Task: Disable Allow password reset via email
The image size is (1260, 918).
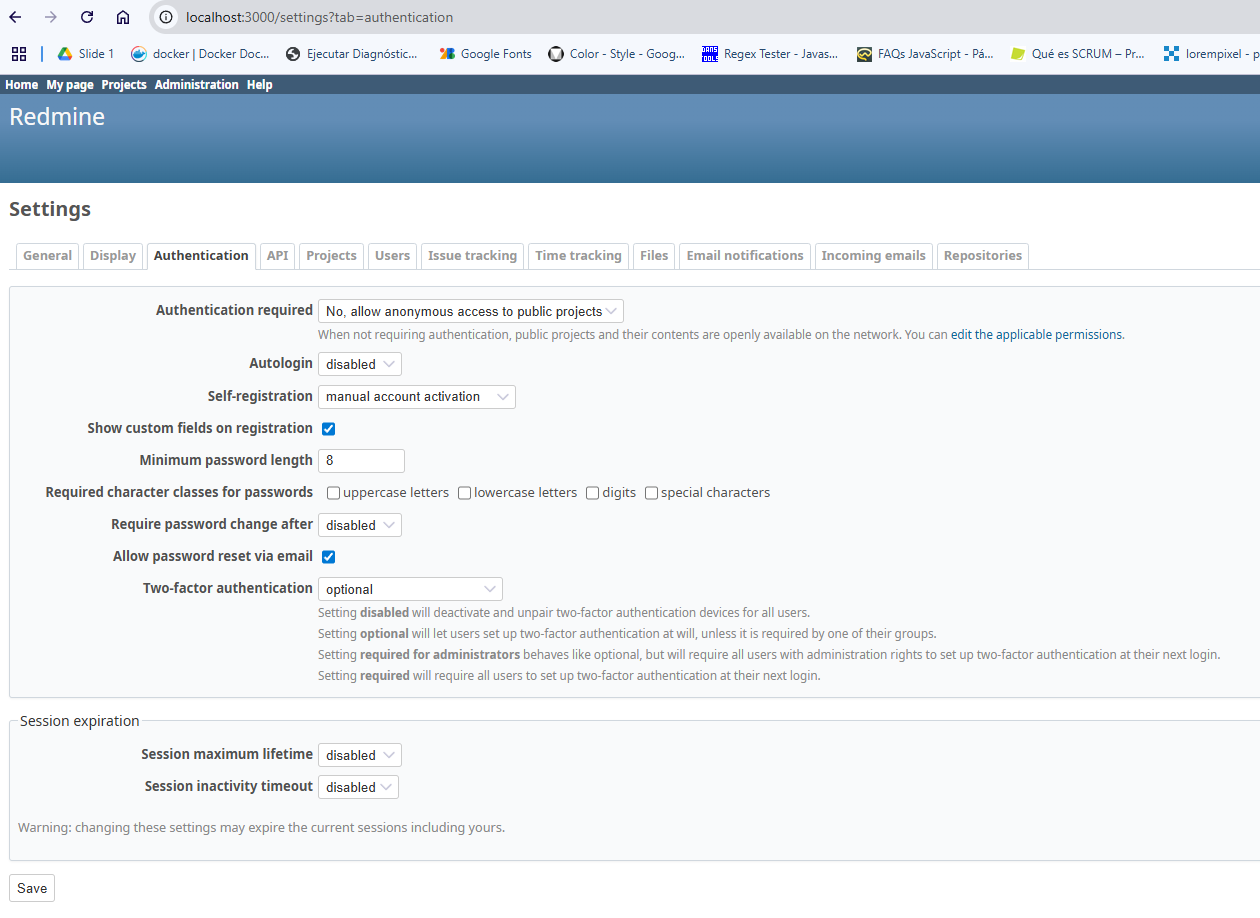Action: pyautogui.click(x=328, y=557)
